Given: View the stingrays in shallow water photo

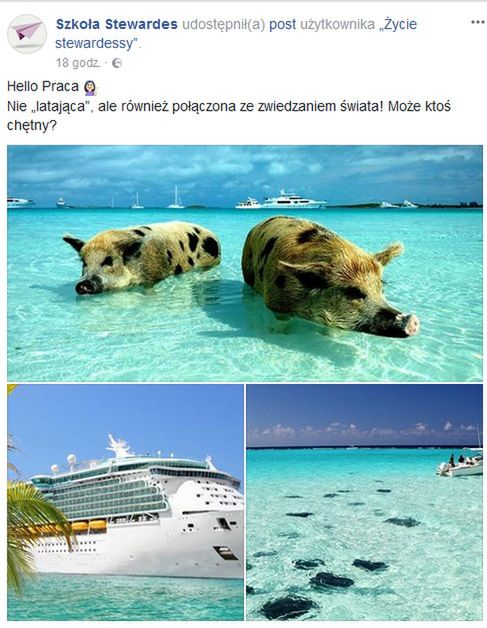Looking at the screenshot, I should pyautogui.click(x=364, y=502).
